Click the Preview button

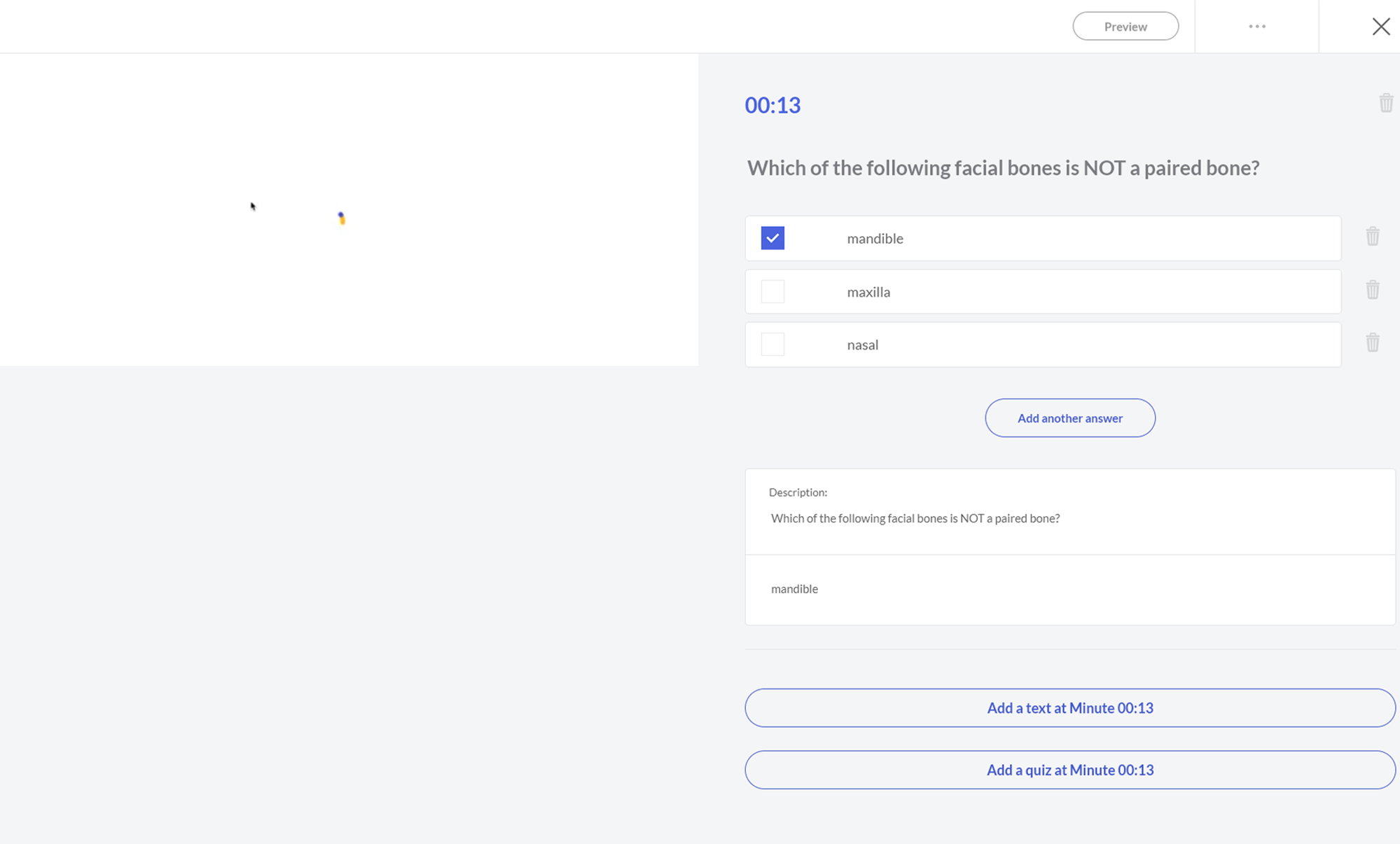tap(1125, 27)
